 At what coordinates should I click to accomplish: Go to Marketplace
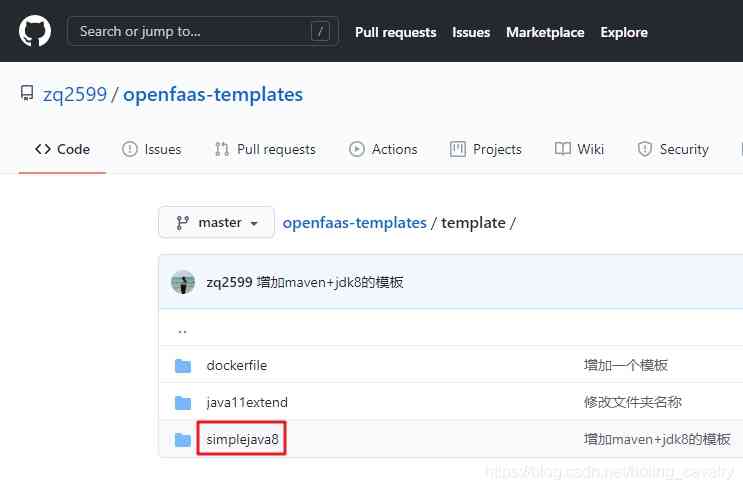[x=545, y=32]
